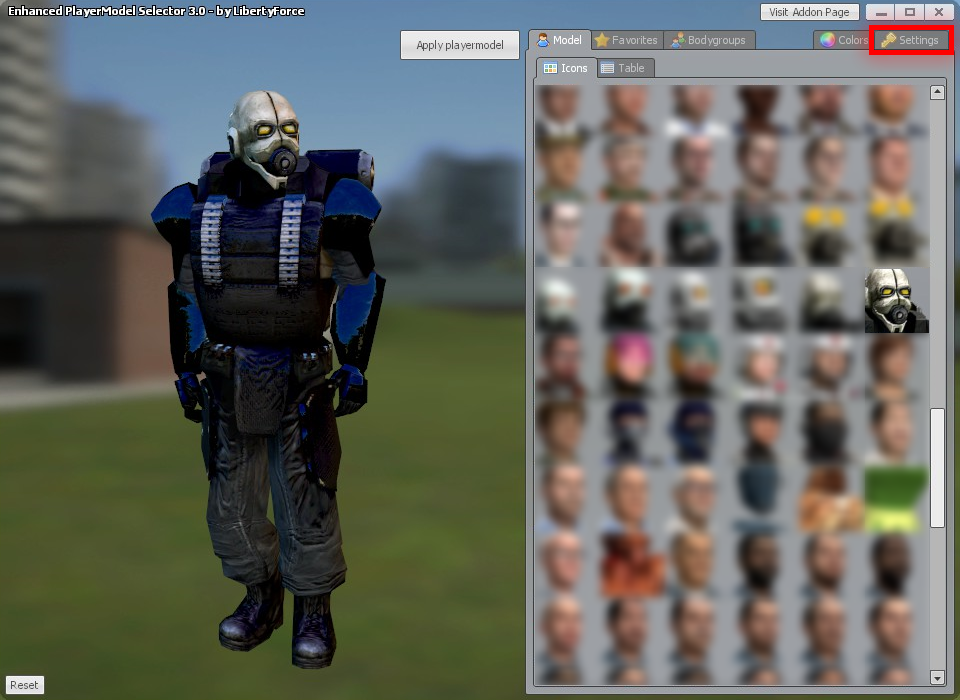Switch model list to Icons view
This screenshot has width=960, height=700.
pyautogui.click(x=566, y=68)
